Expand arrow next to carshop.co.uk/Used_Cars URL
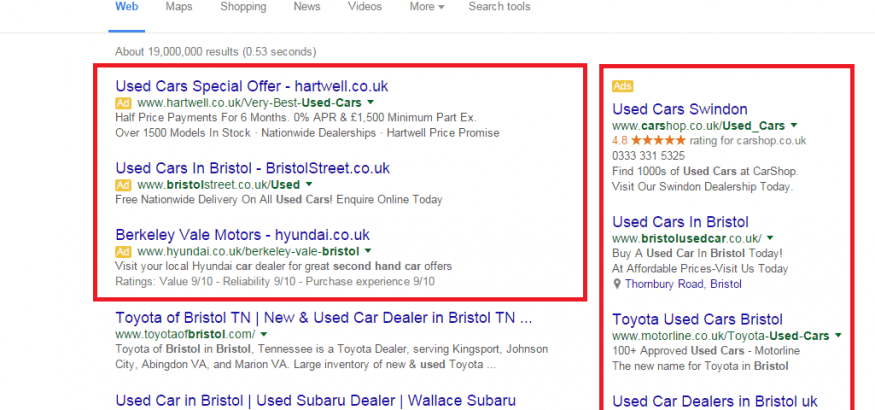The height and width of the screenshot is (410, 875). click(x=794, y=126)
